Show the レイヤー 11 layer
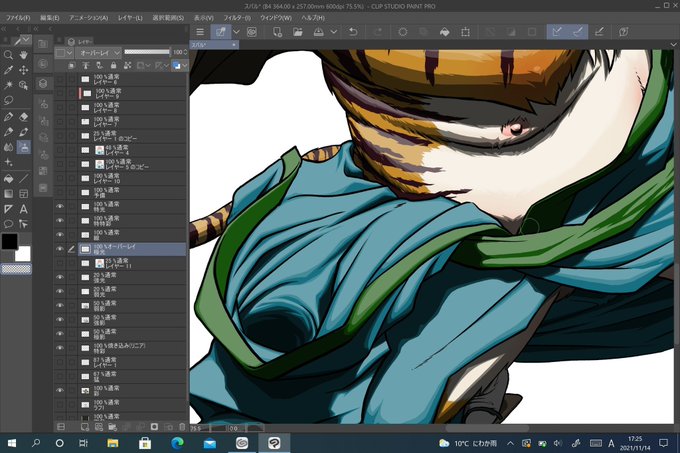 pos(60,263)
